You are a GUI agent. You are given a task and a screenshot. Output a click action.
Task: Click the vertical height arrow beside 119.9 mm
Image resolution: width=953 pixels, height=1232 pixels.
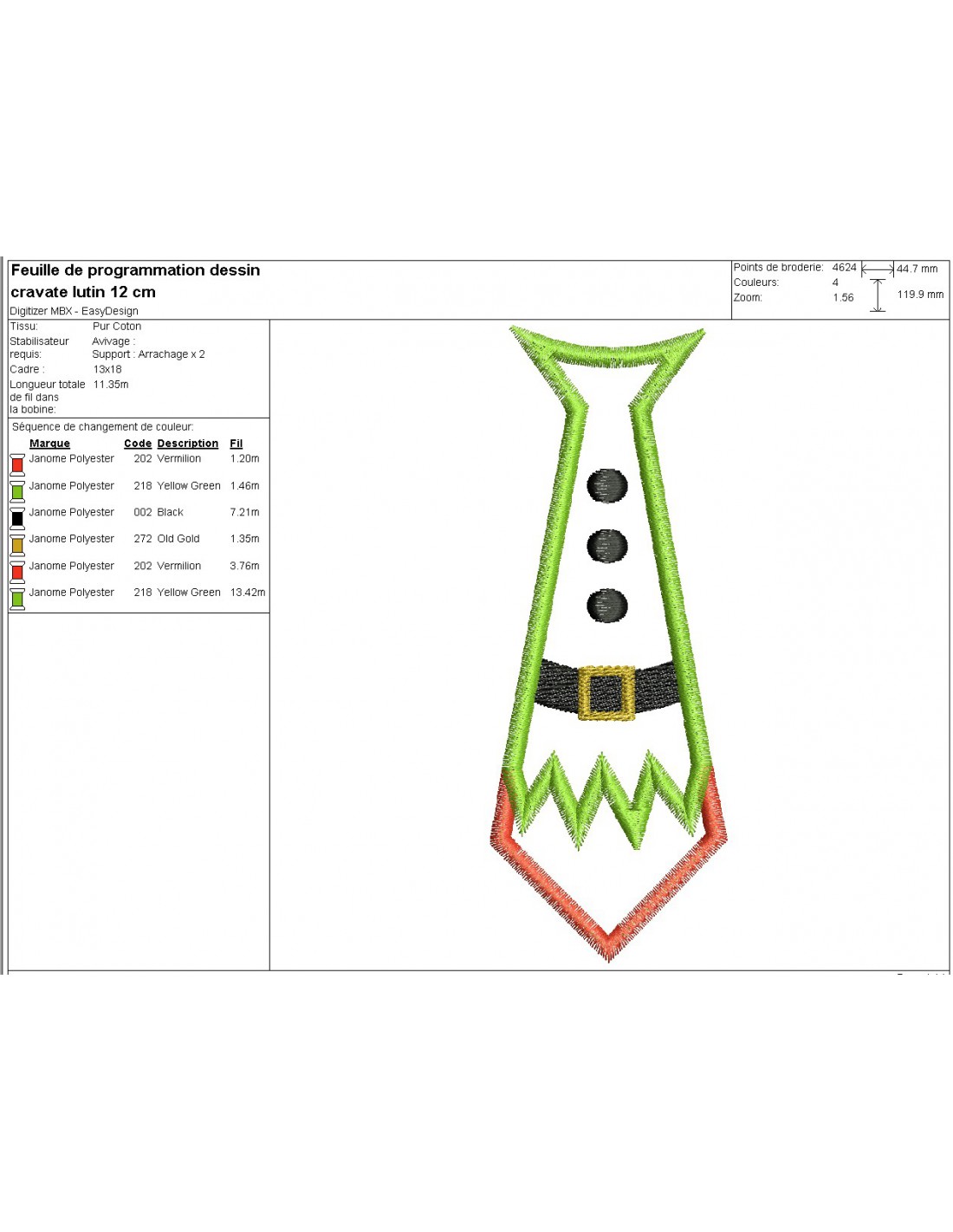pyautogui.click(x=878, y=295)
